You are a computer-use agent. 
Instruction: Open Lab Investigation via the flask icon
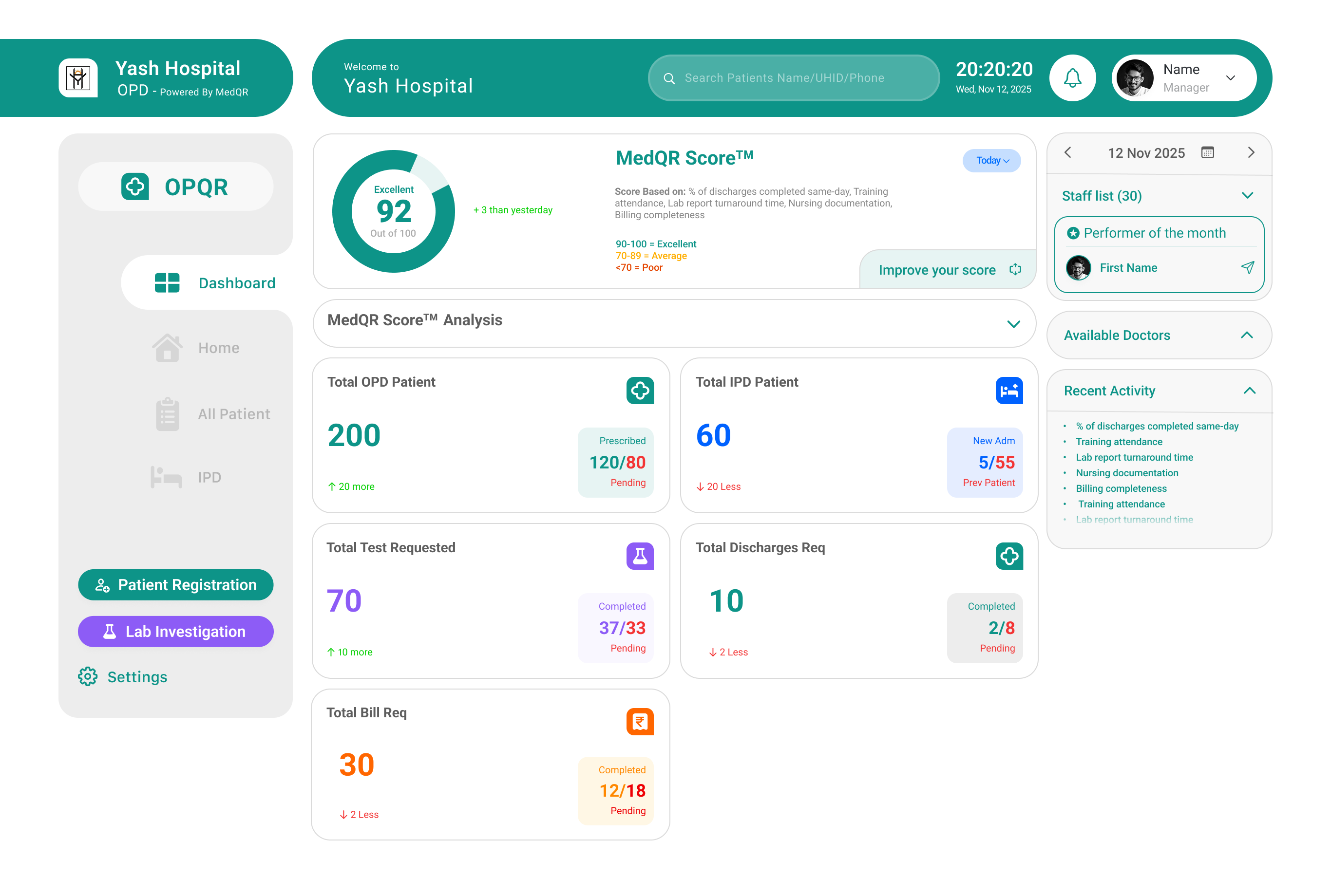click(x=109, y=631)
